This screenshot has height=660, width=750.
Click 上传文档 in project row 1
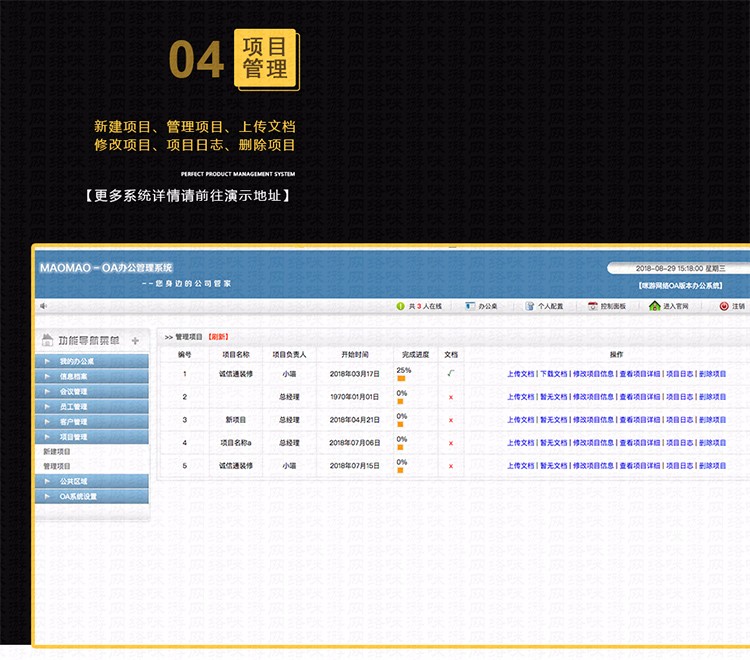pyautogui.click(x=520, y=374)
